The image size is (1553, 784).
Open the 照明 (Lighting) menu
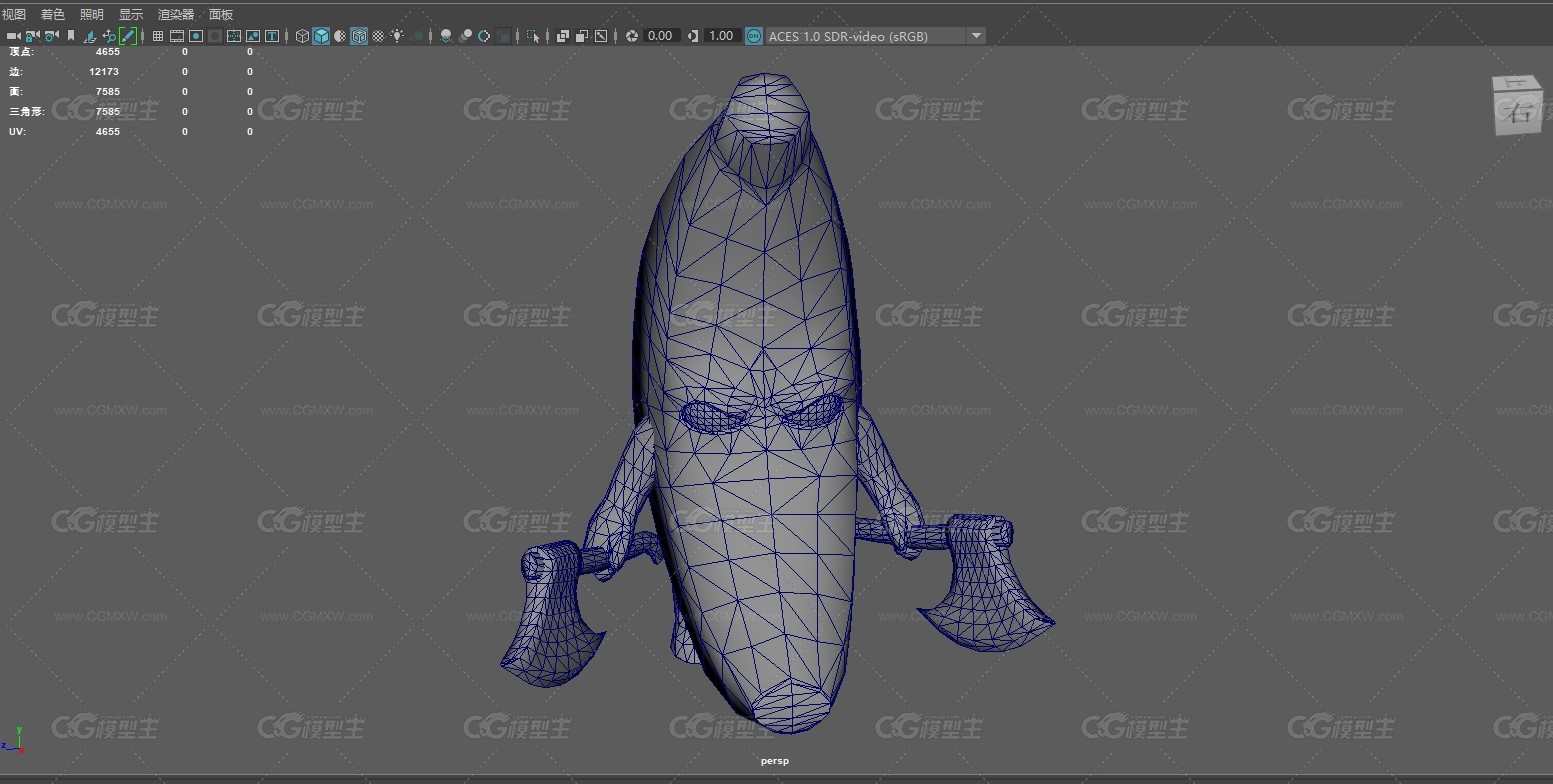click(92, 14)
